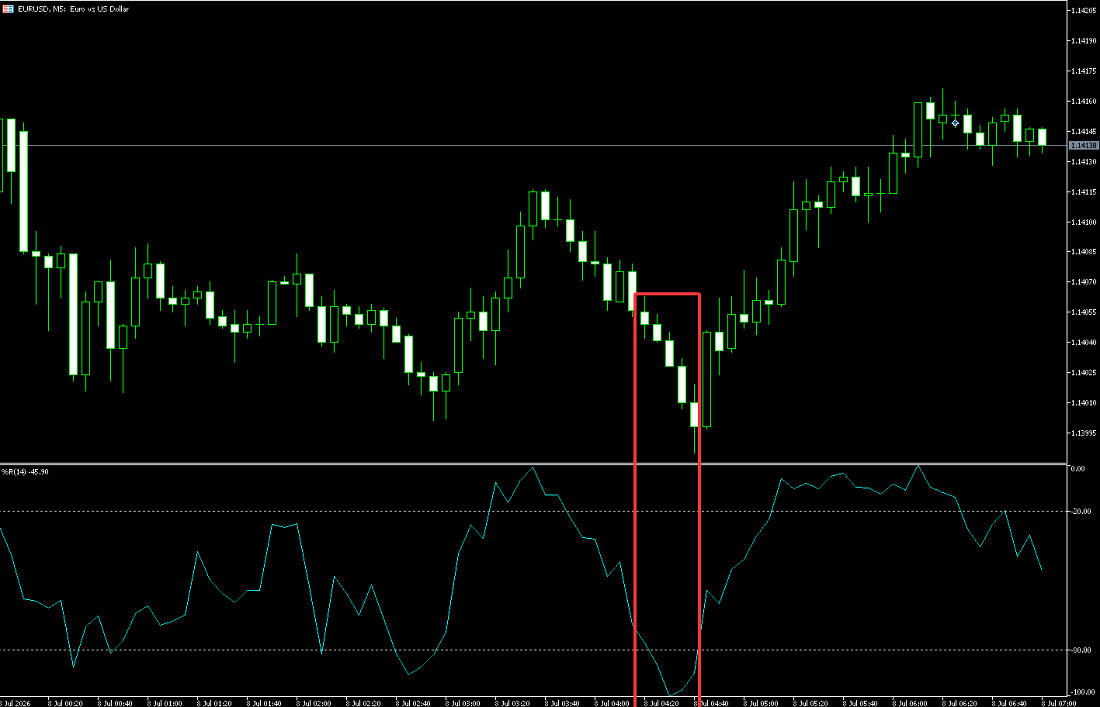Click the 3 Jul 04:00 time label
This screenshot has width=1100, height=707.
coord(612,702)
